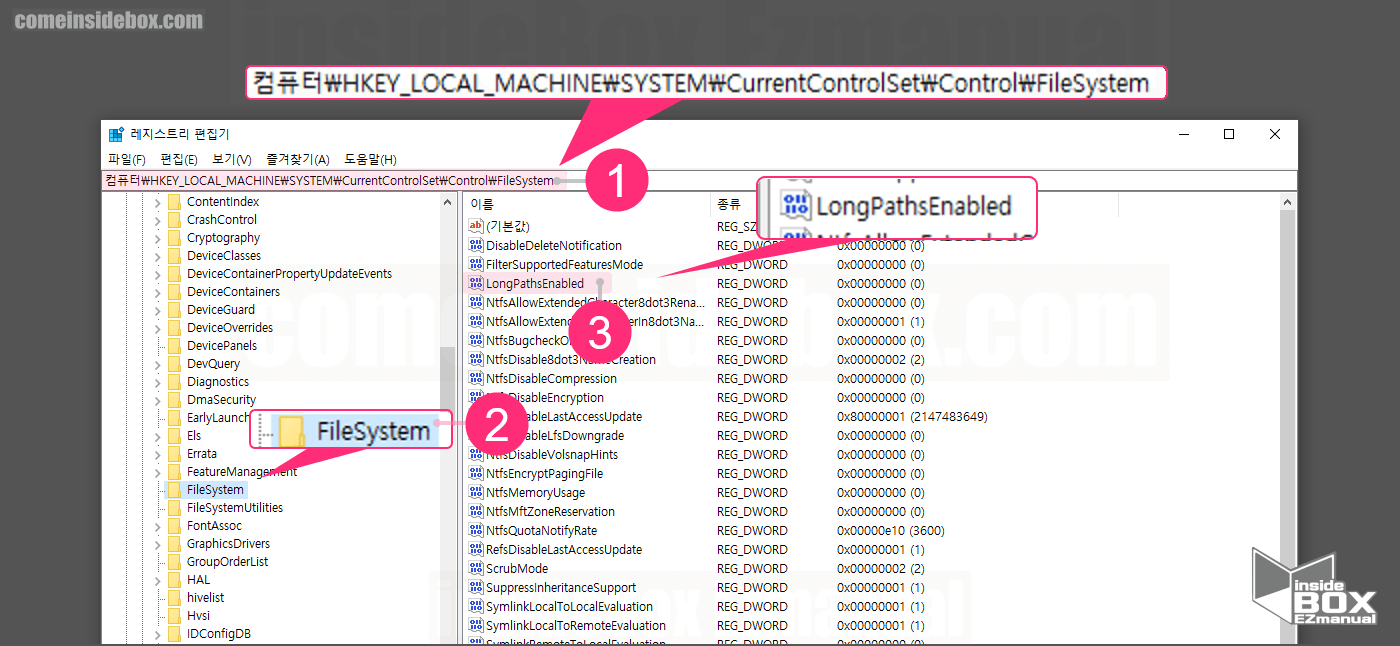The image size is (1400, 646).
Task: Expand the Errata key
Action: click(157, 454)
